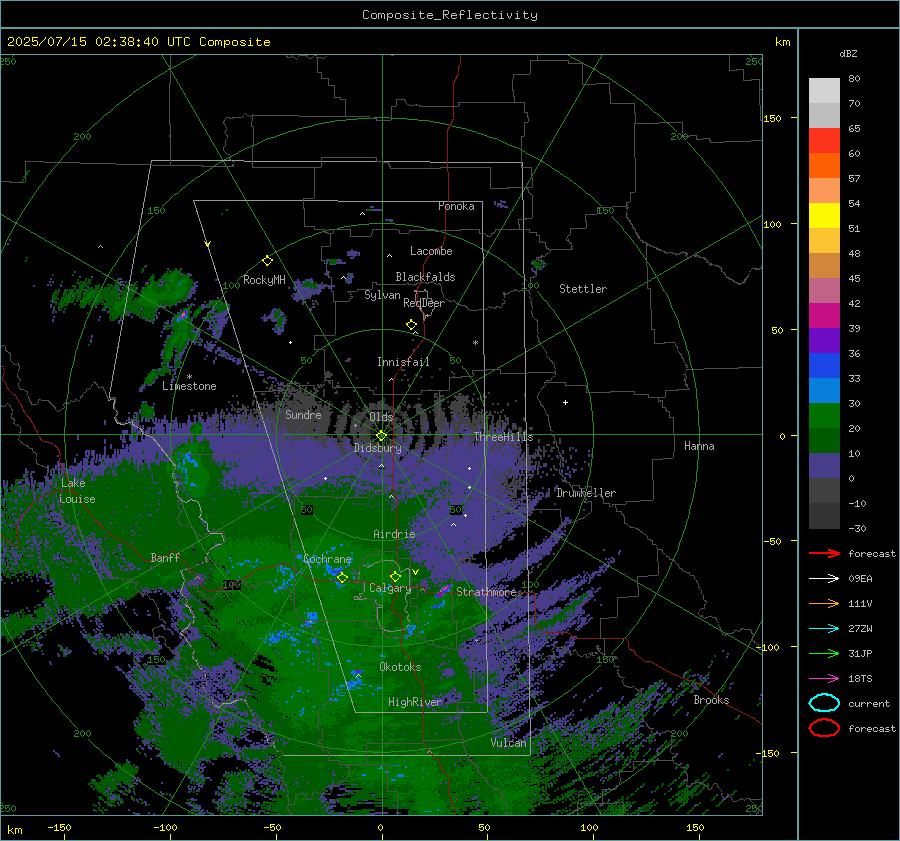Click the light gray top swatch below 80
Viewport: 900px width, 841px height.
(824, 90)
